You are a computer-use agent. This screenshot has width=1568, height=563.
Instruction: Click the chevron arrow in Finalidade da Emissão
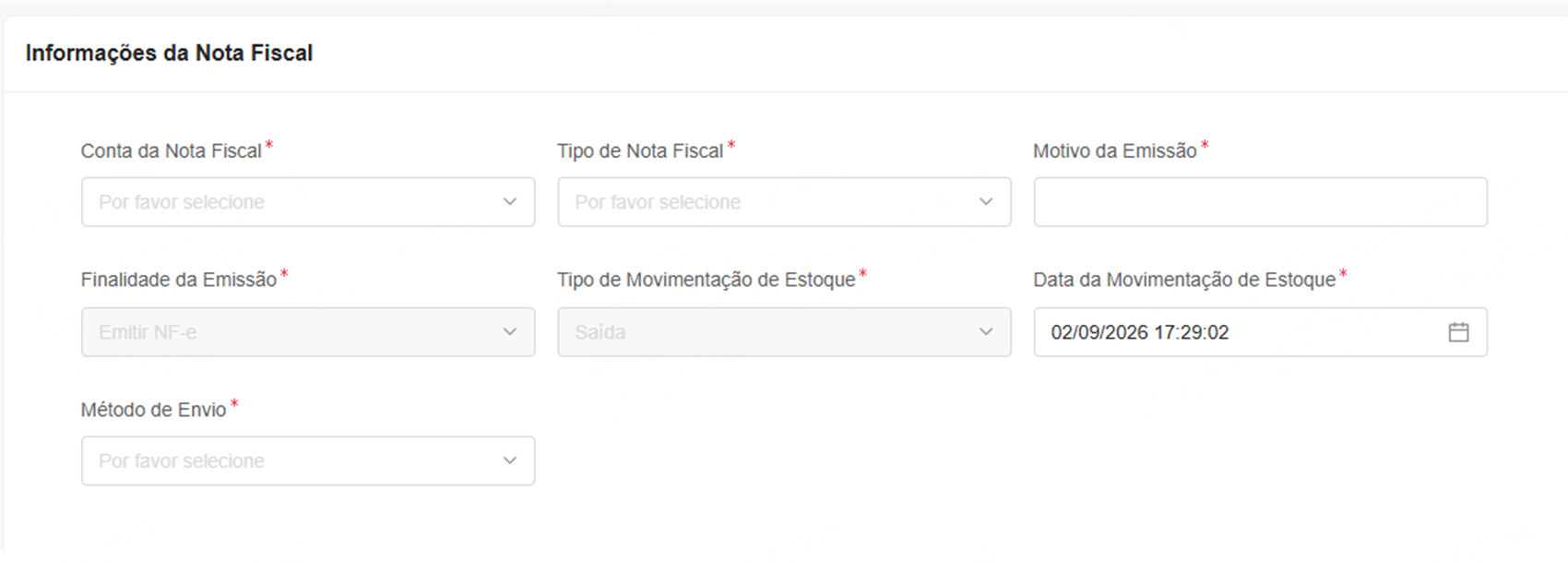[x=510, y=332]
